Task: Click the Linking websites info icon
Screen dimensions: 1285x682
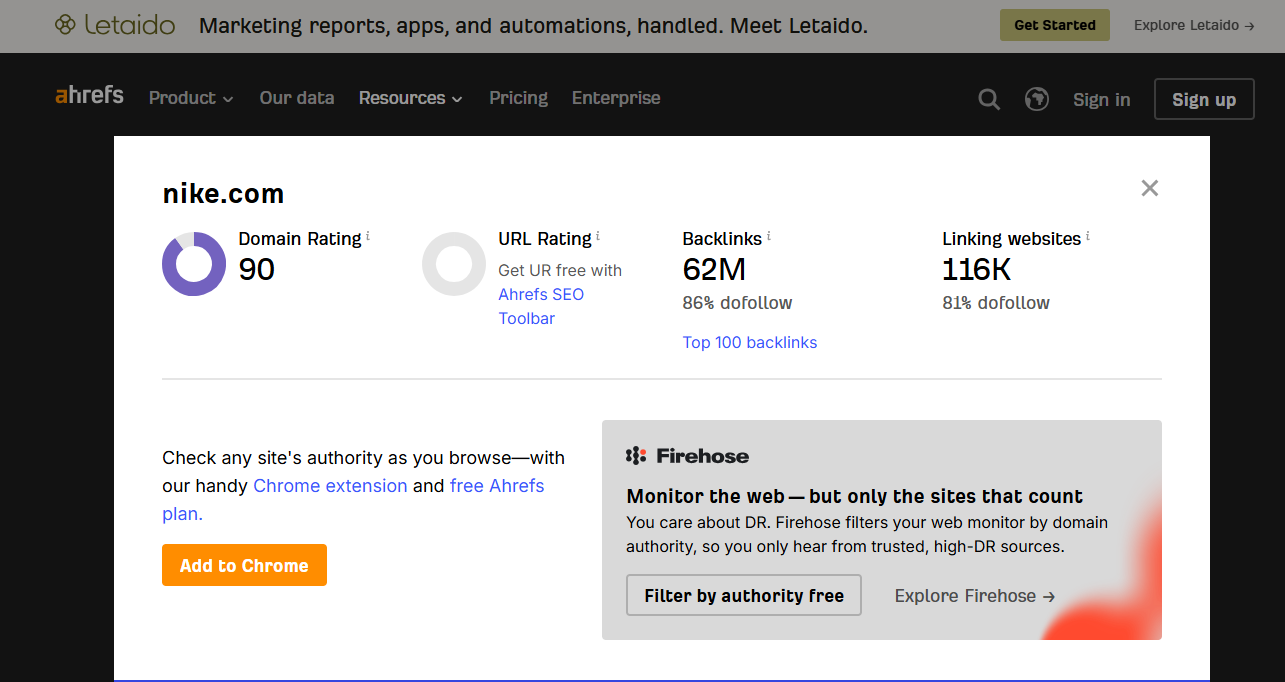Action: 1088,236
